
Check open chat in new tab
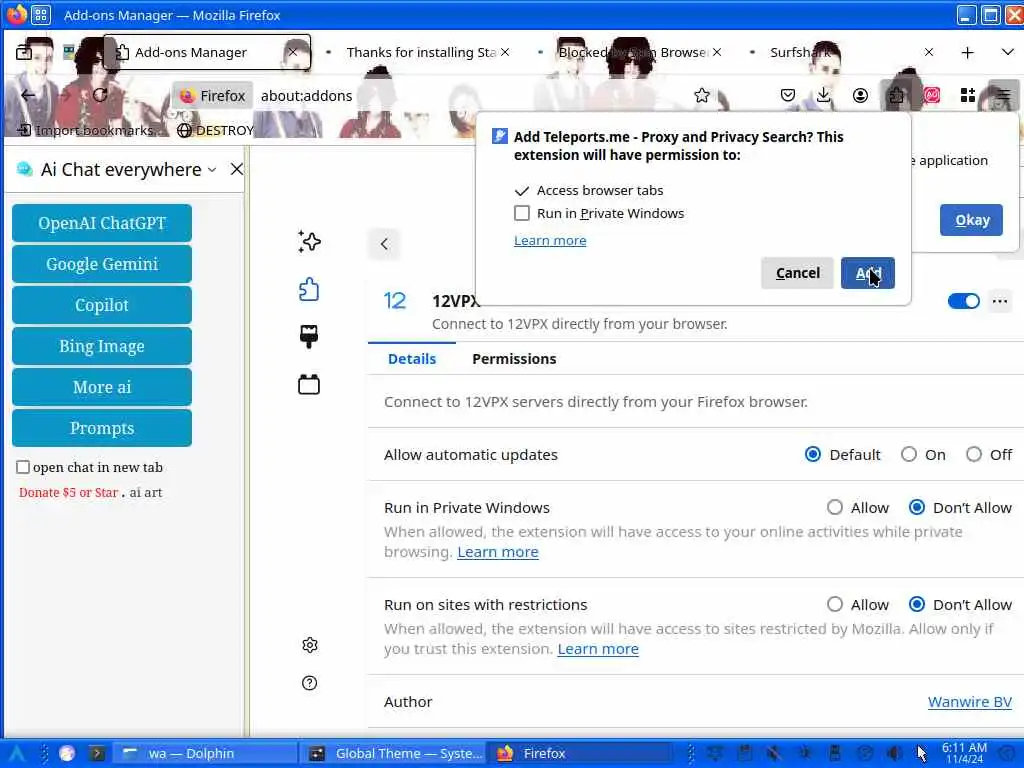coord(23,467)
